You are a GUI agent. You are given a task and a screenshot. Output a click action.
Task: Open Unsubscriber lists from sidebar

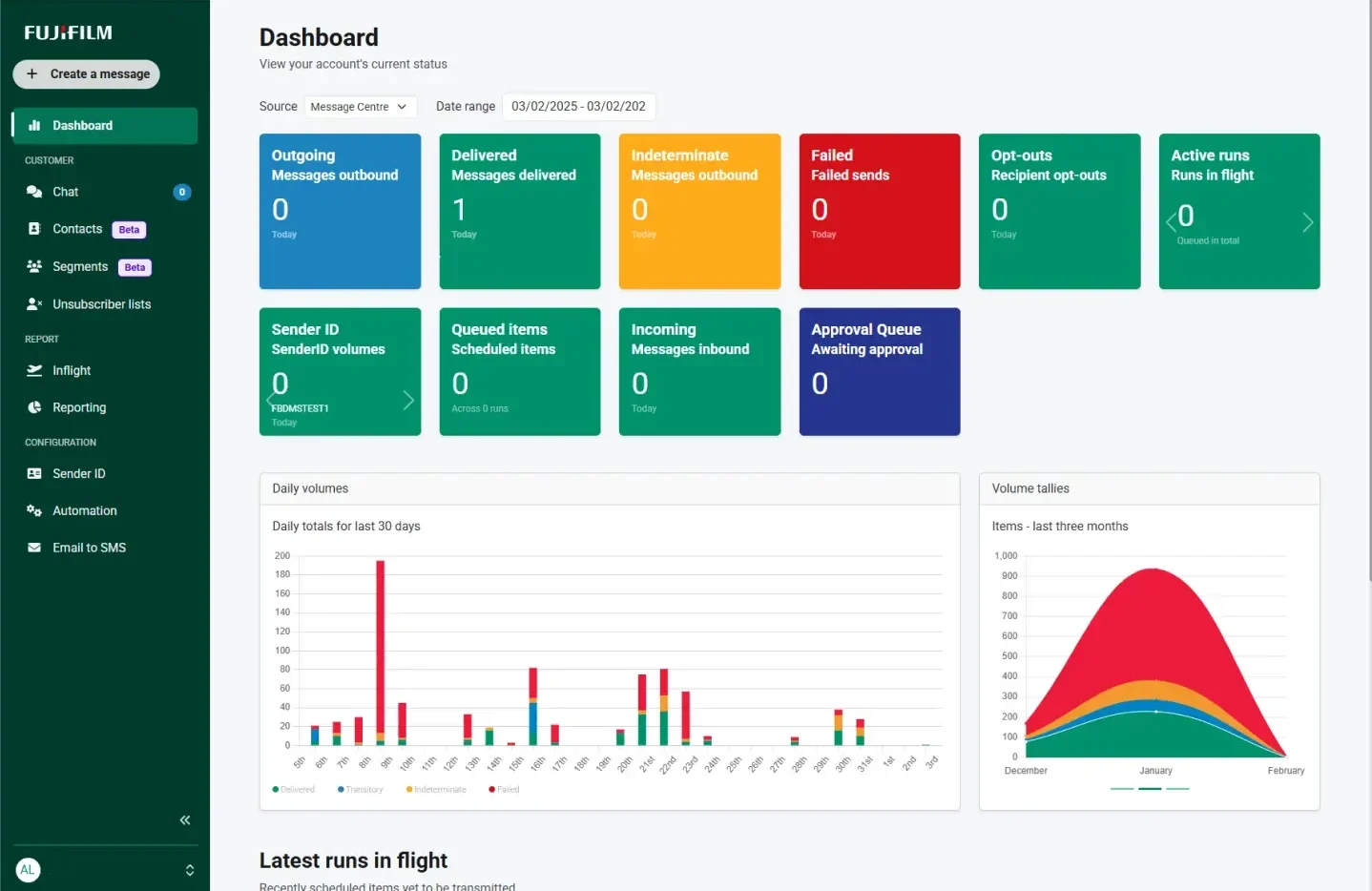[101, 304]
